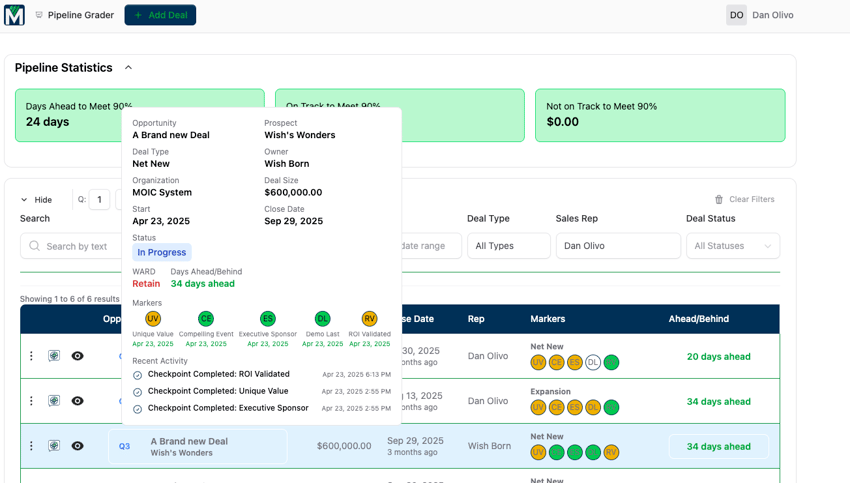
Task: Open the grader icon in first deal row
Action: coord(54,356)
